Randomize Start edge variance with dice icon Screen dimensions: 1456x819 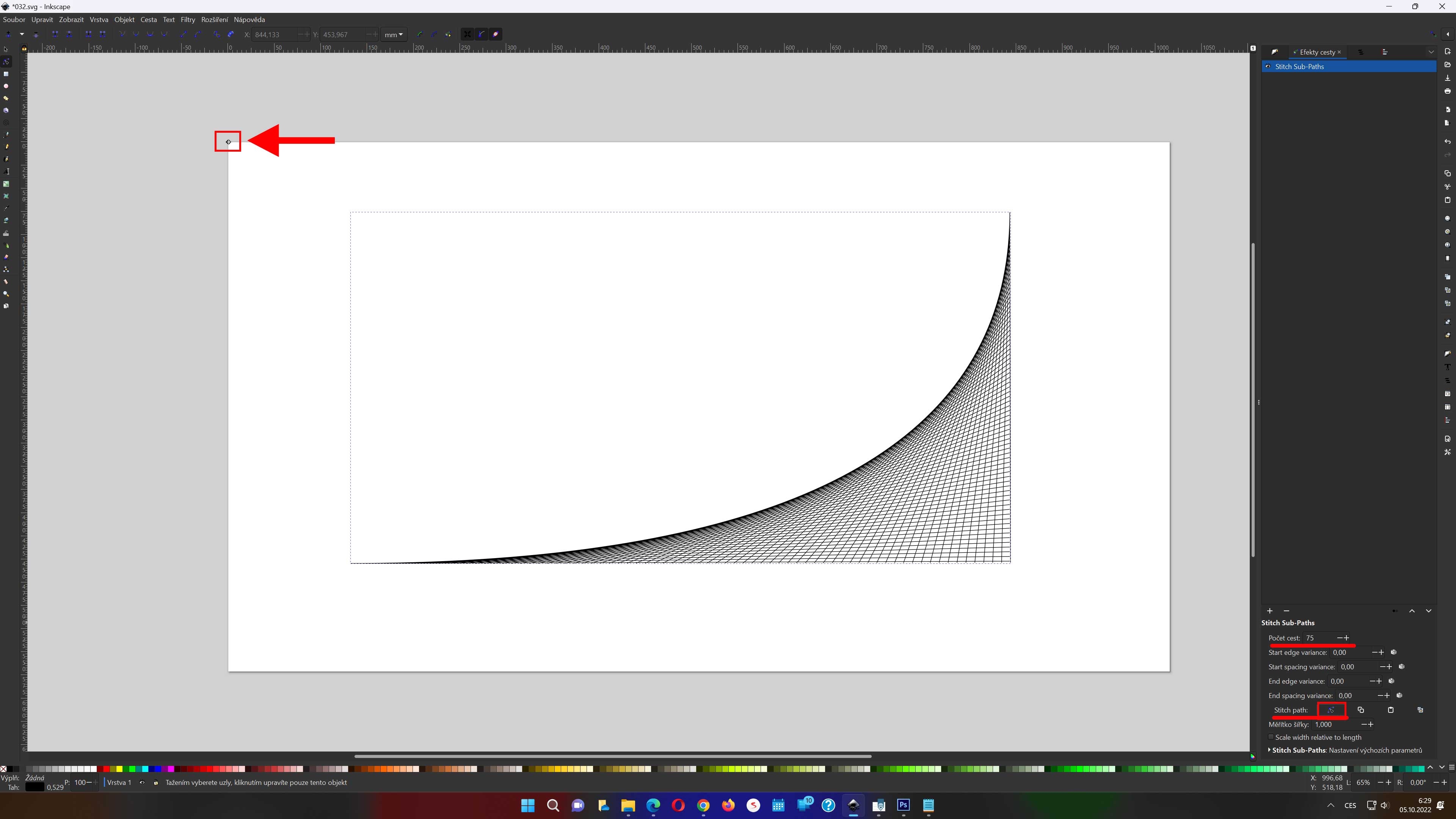[x=1394, y=652]
